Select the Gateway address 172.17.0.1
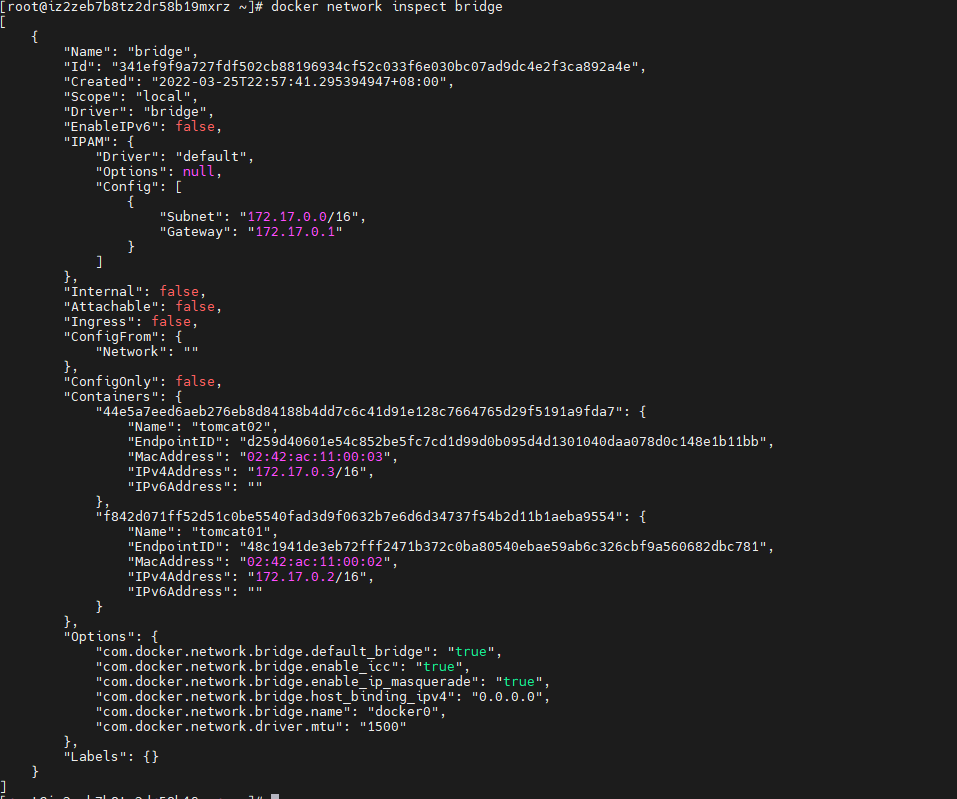The image size is (957, 799). (x=295, y=232)
